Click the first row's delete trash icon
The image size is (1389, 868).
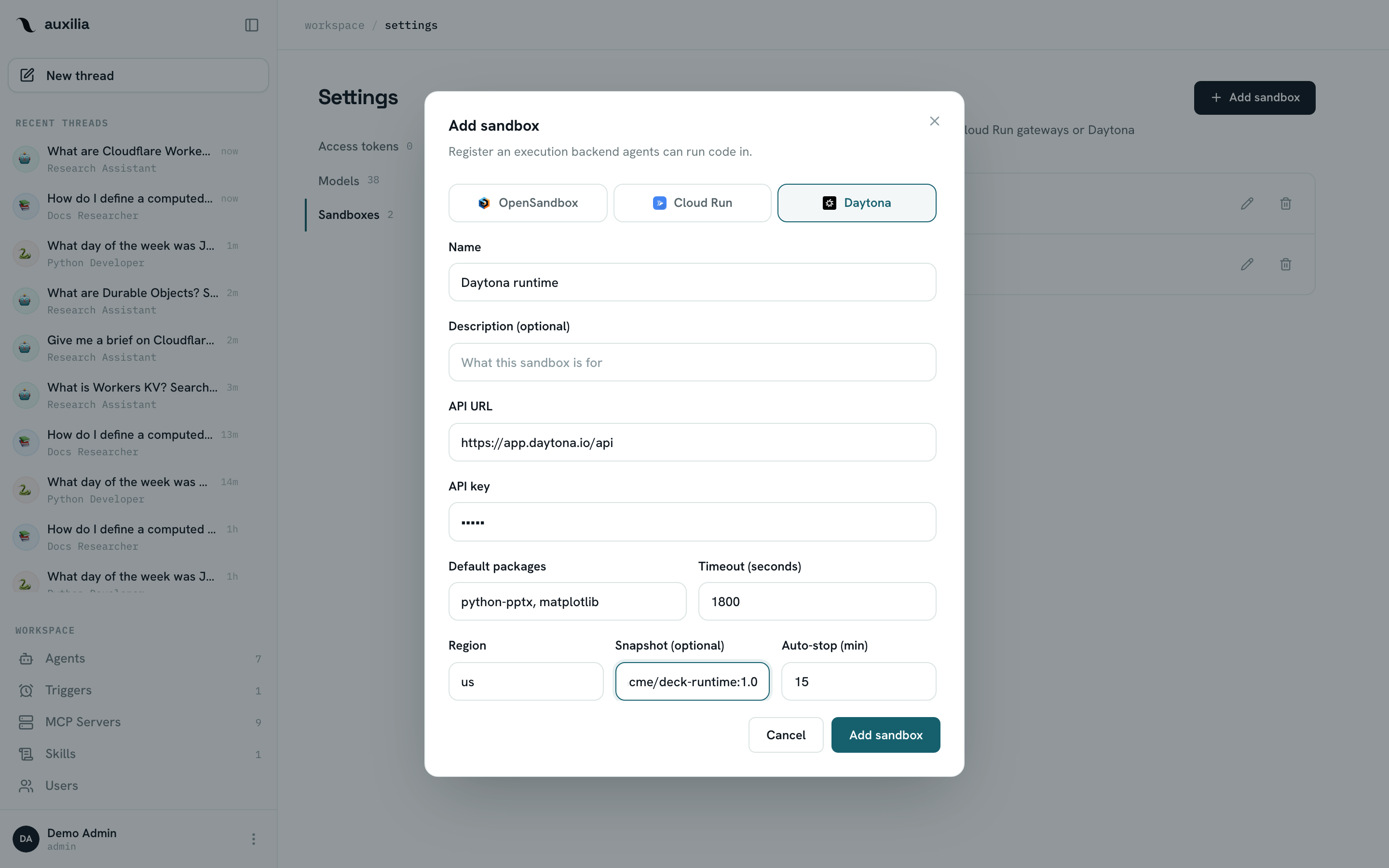[1286, 203]
